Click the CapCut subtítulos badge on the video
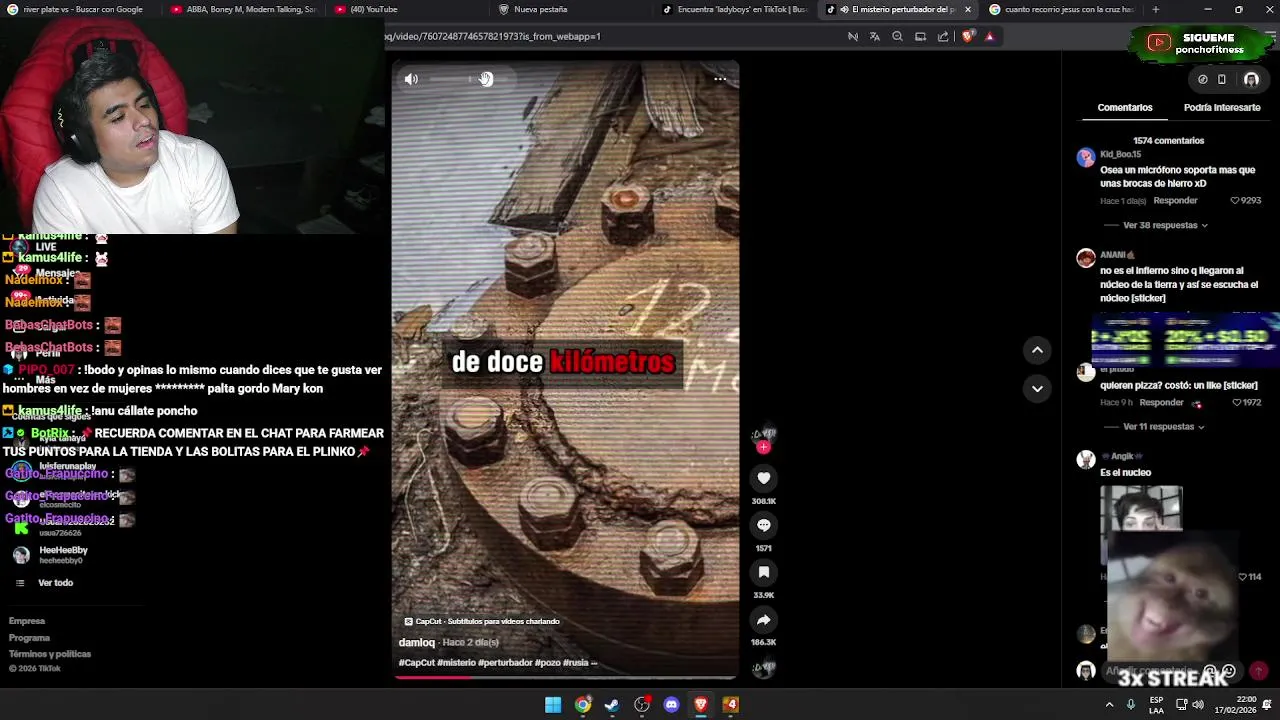Screen dimensions: 1280x720 [x=482, y=621]
